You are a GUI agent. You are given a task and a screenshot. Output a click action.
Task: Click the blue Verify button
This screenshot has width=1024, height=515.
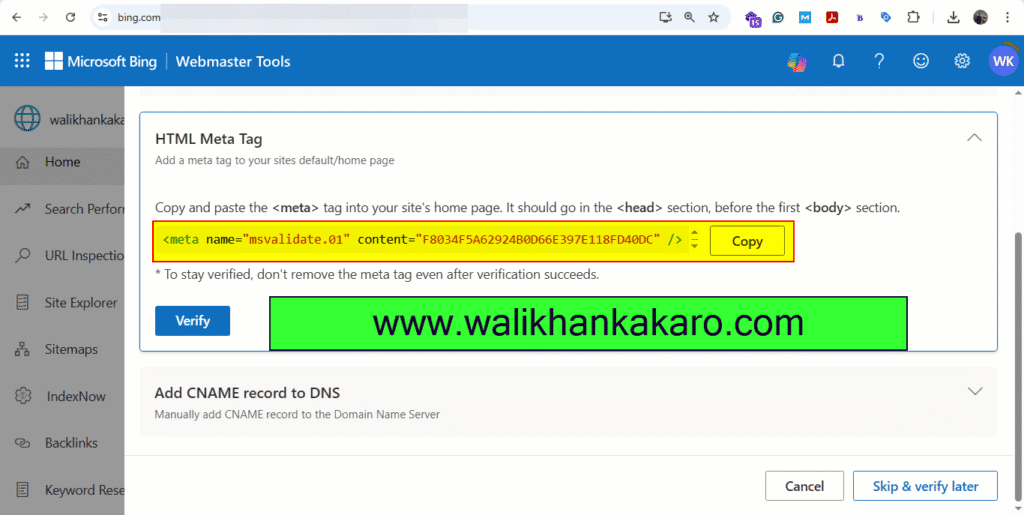[193, 320]
